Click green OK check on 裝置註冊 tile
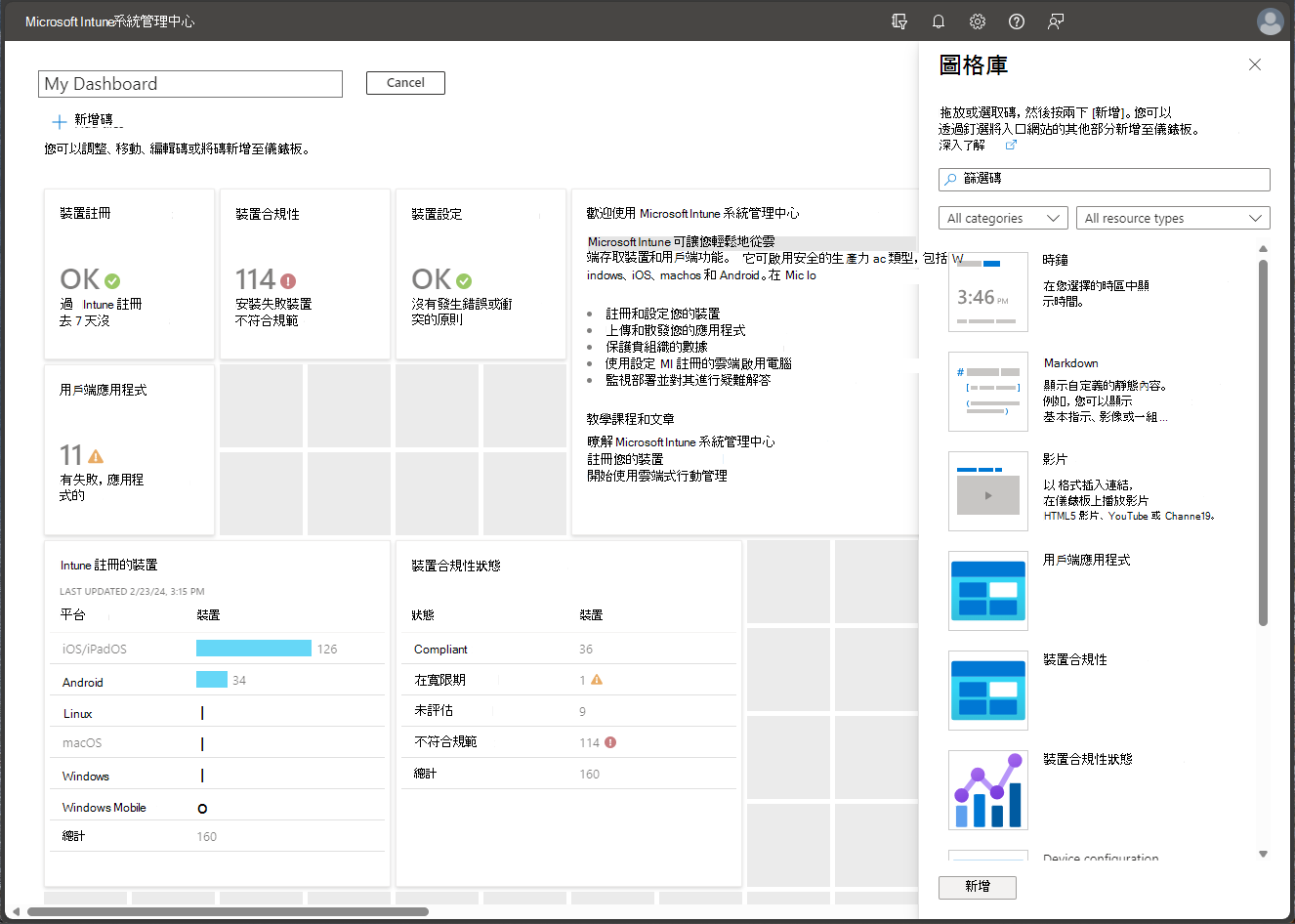The width and height of the screenshot is (1295, 924). 112,281
